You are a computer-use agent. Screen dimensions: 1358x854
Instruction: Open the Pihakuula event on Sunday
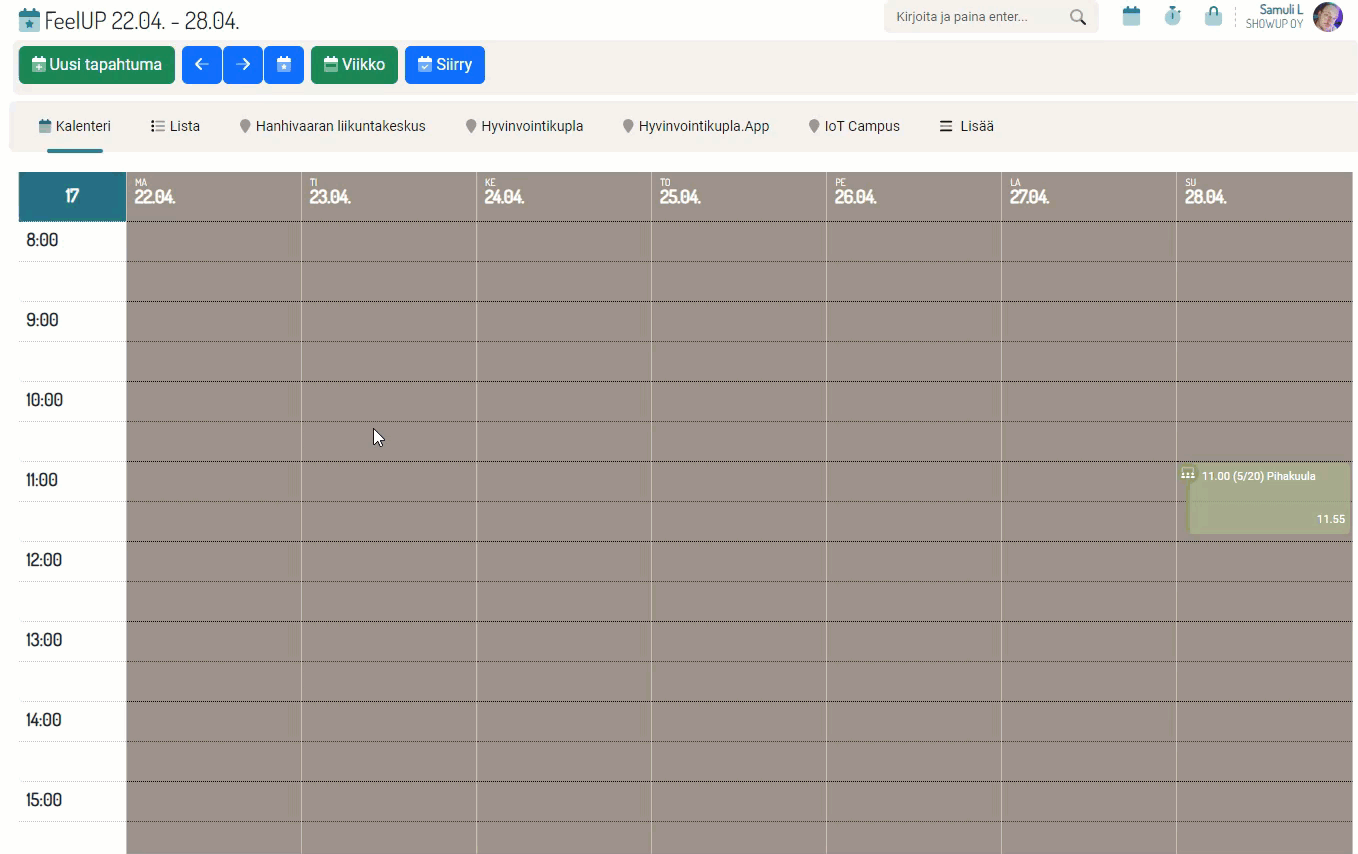1266,497
